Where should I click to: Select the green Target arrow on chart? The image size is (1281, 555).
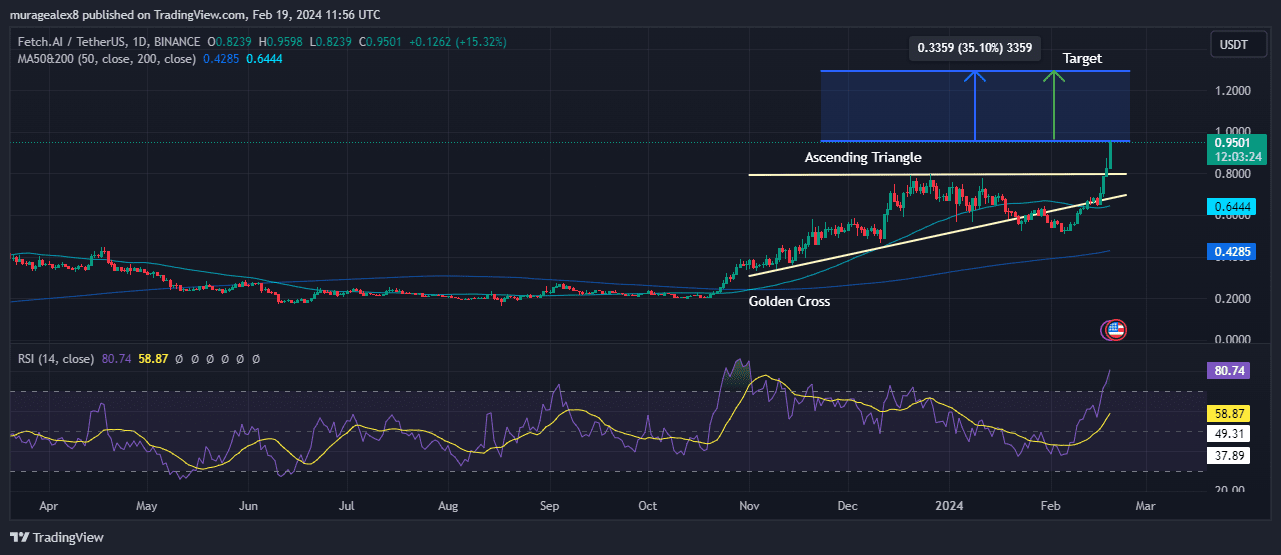[1052, 105]
